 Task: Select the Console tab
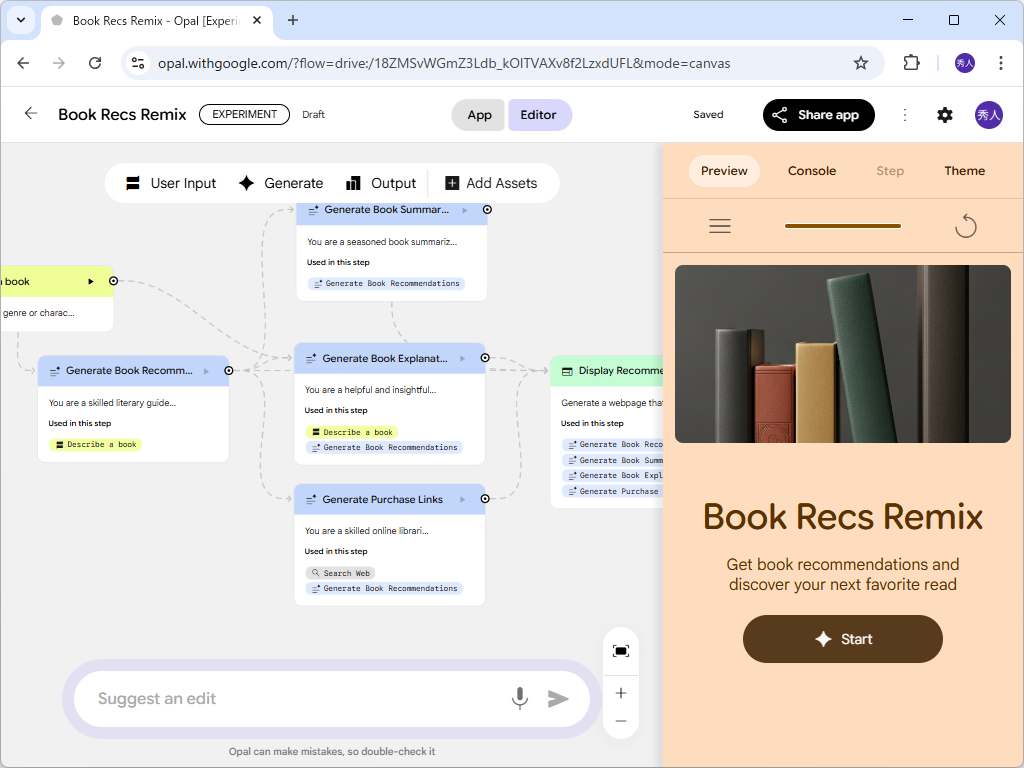click(811, 171)
